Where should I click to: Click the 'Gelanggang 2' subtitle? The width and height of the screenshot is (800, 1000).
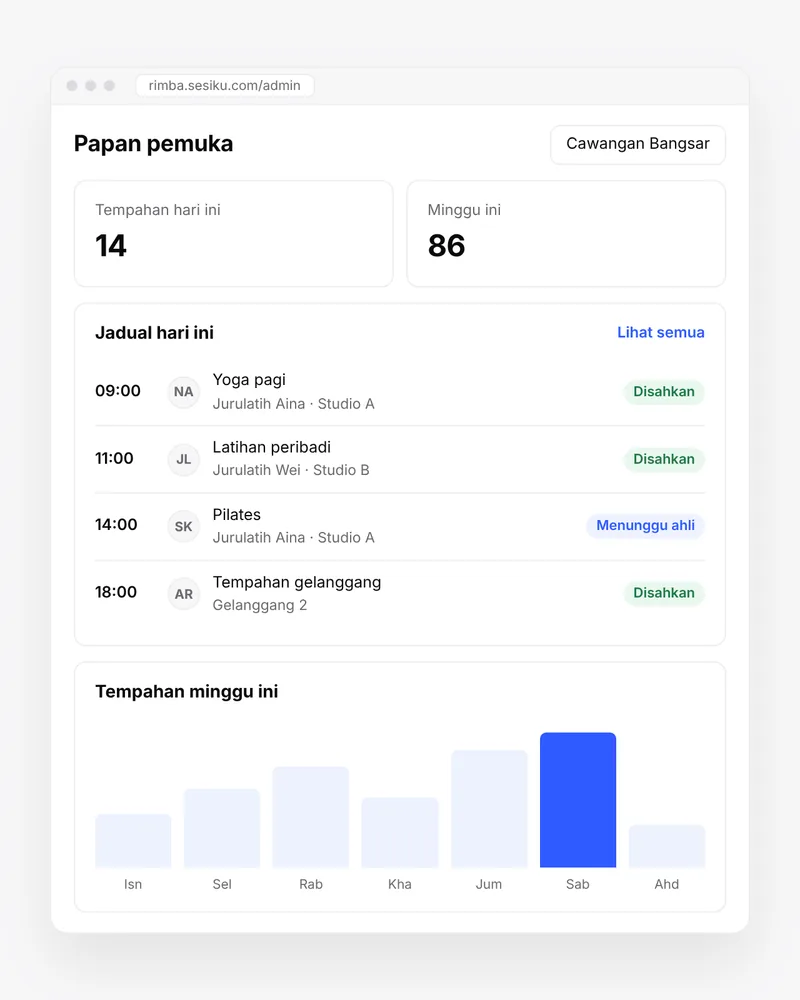click(260, 605)
